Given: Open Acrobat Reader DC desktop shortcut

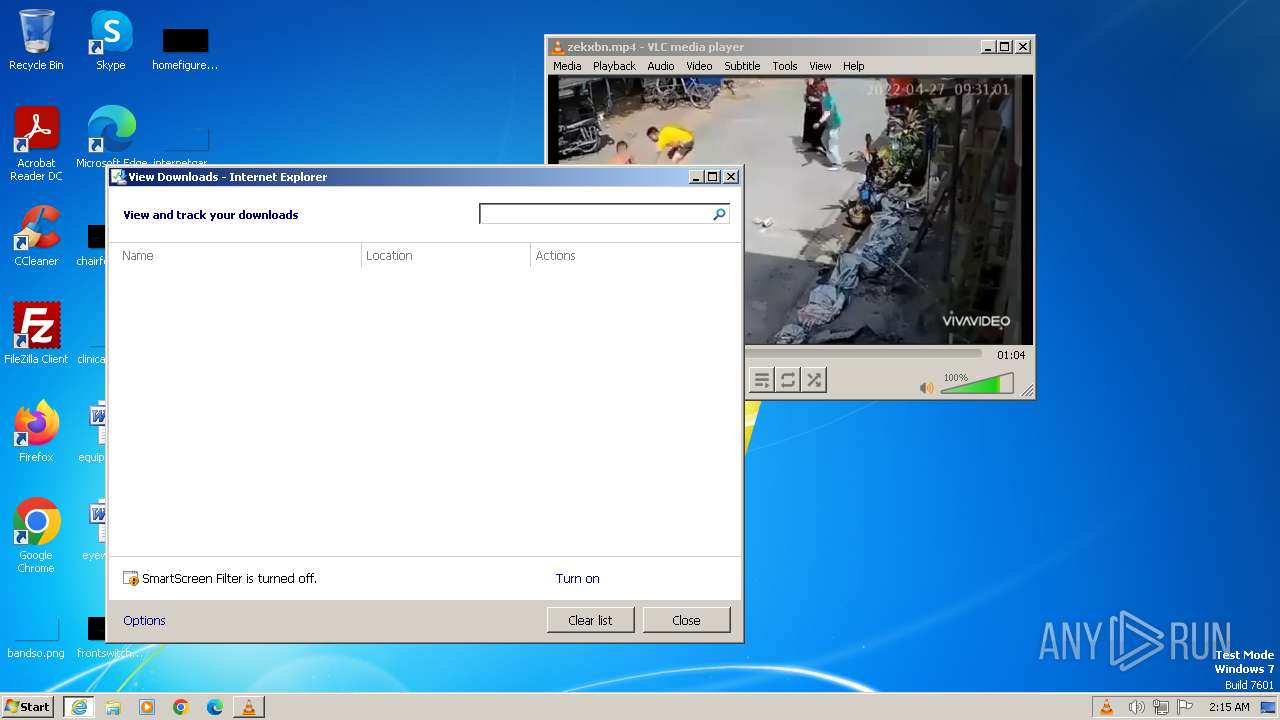Looking at the screenshot, I should tap(36, 144).
